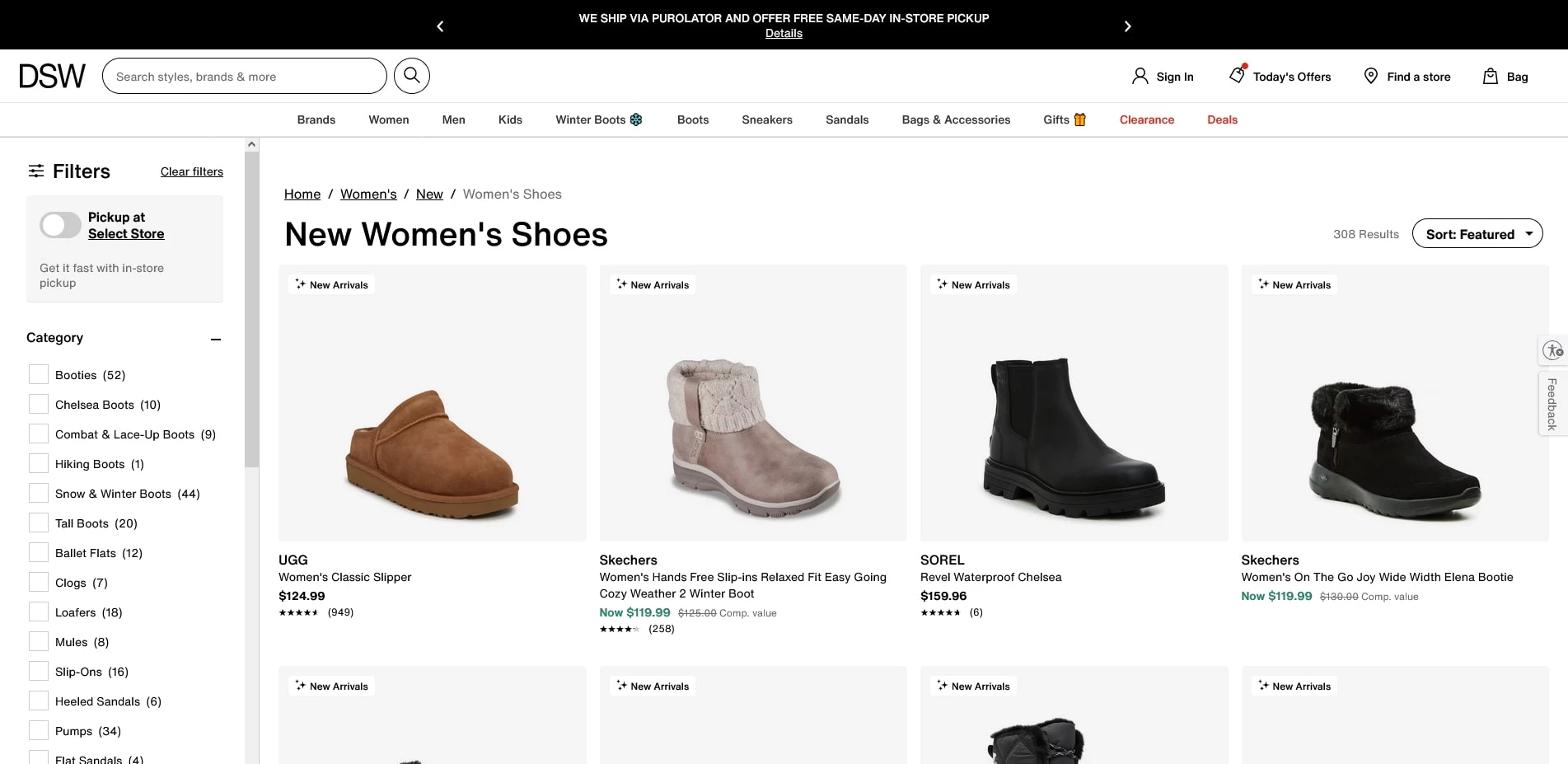Check the Booties filter checkbox
Screen dimensions: 1568x764
[x=38, y=373]
